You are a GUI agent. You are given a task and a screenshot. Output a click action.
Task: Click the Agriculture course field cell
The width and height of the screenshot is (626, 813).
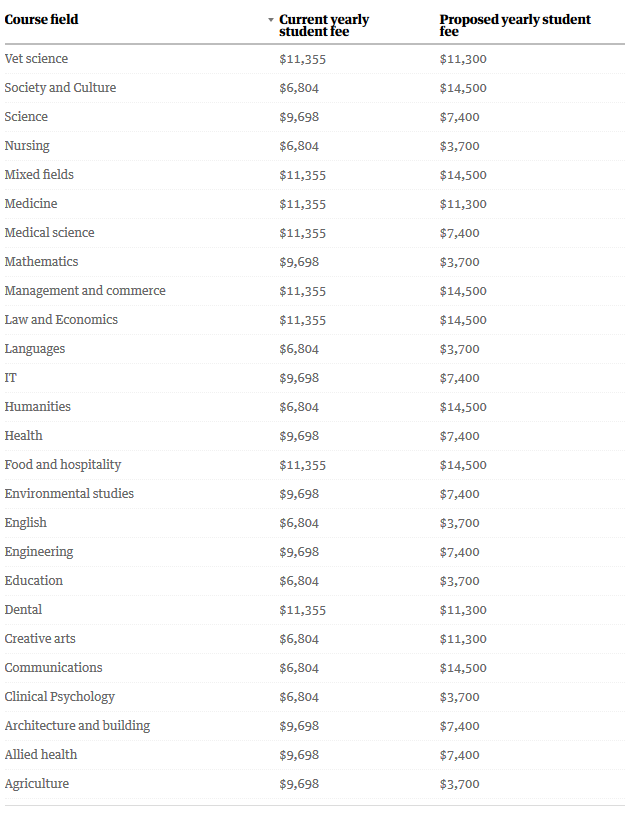[x=37, y=784]
